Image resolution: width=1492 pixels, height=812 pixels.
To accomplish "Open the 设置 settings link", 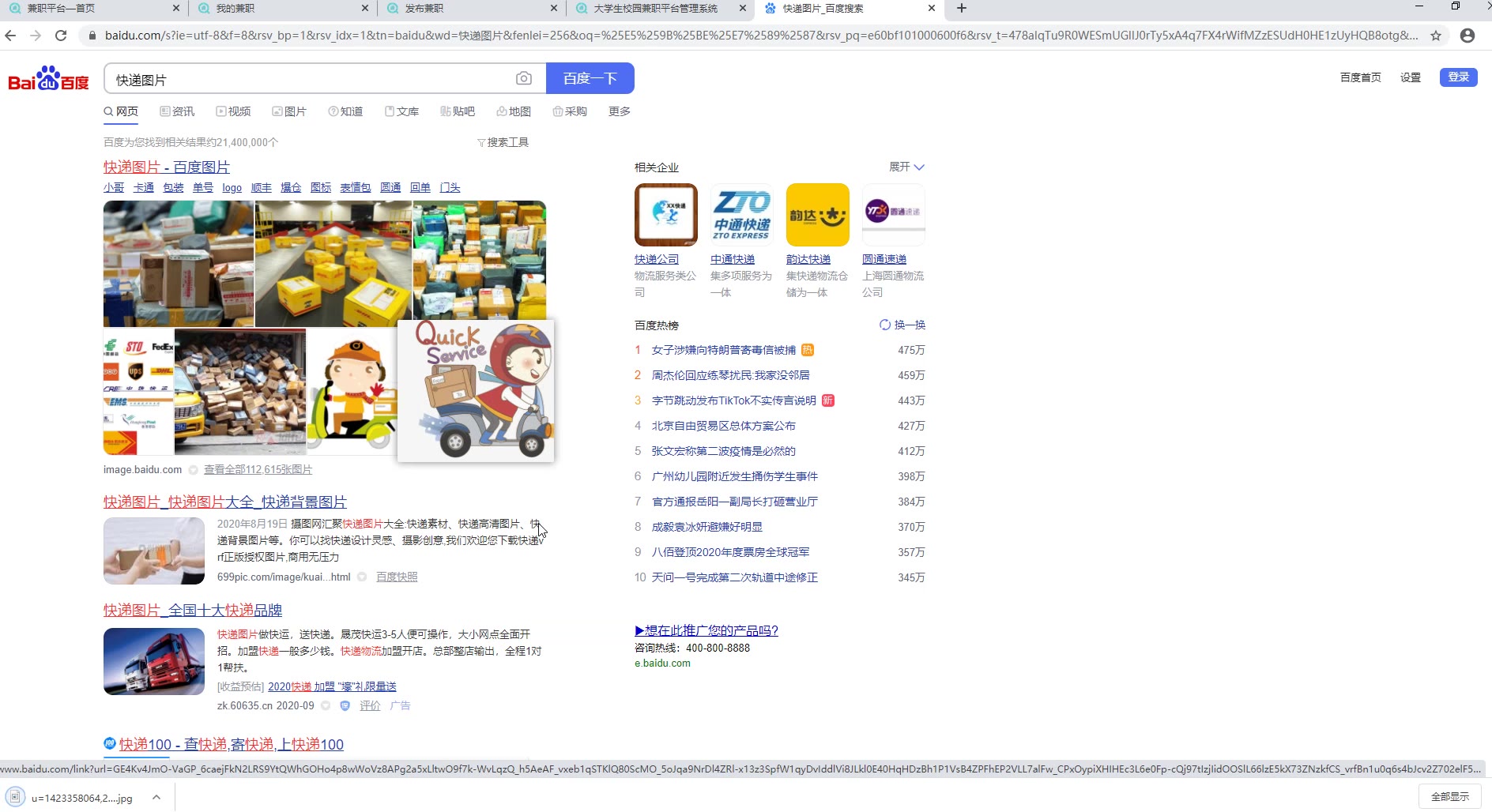I will click(1411, 77).
